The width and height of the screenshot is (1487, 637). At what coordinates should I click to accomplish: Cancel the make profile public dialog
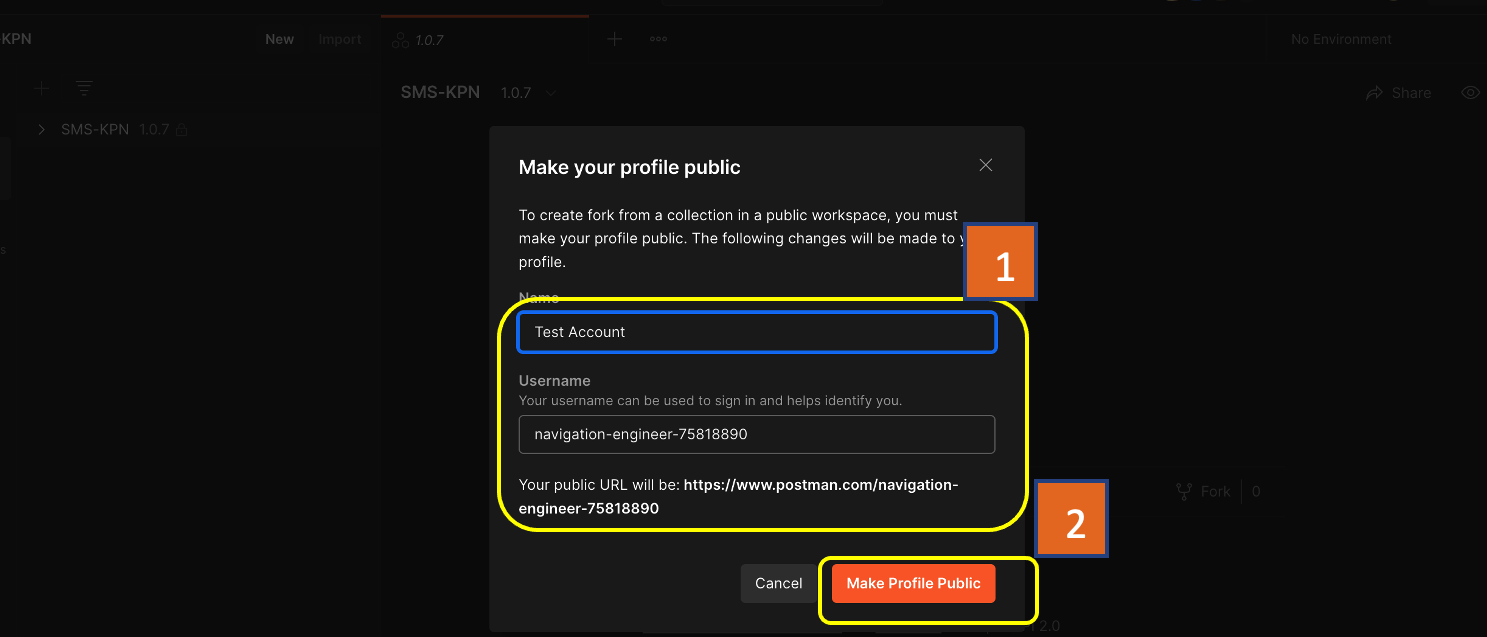778,583
